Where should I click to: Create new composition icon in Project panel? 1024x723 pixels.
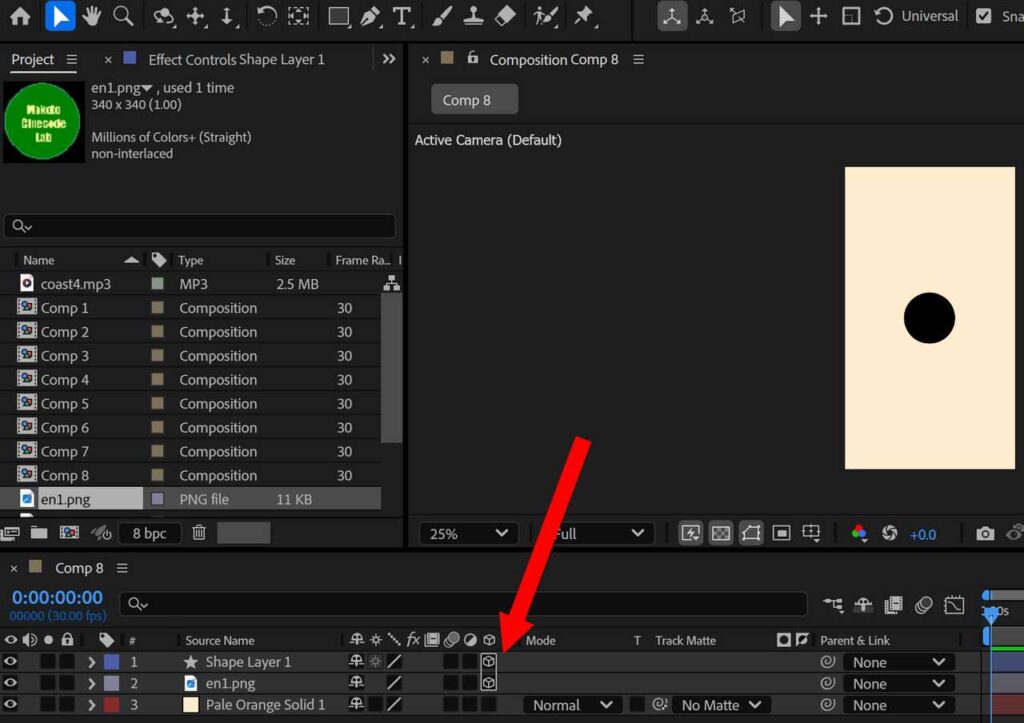pyautogui.click(x=69, y=533)
